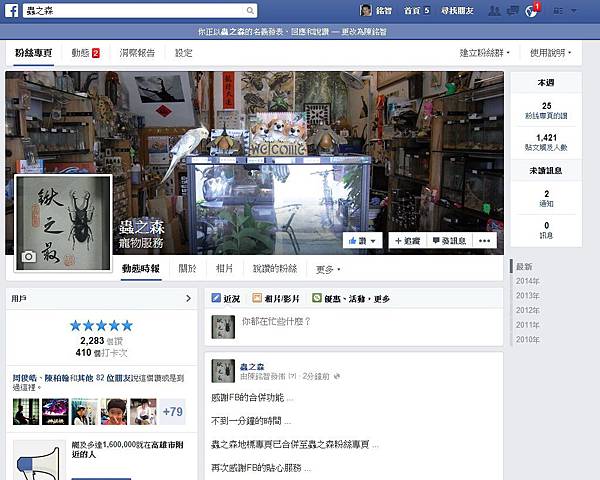
Task: Jump to 2011年 on timeline
Action: click(x=527, y=325)
